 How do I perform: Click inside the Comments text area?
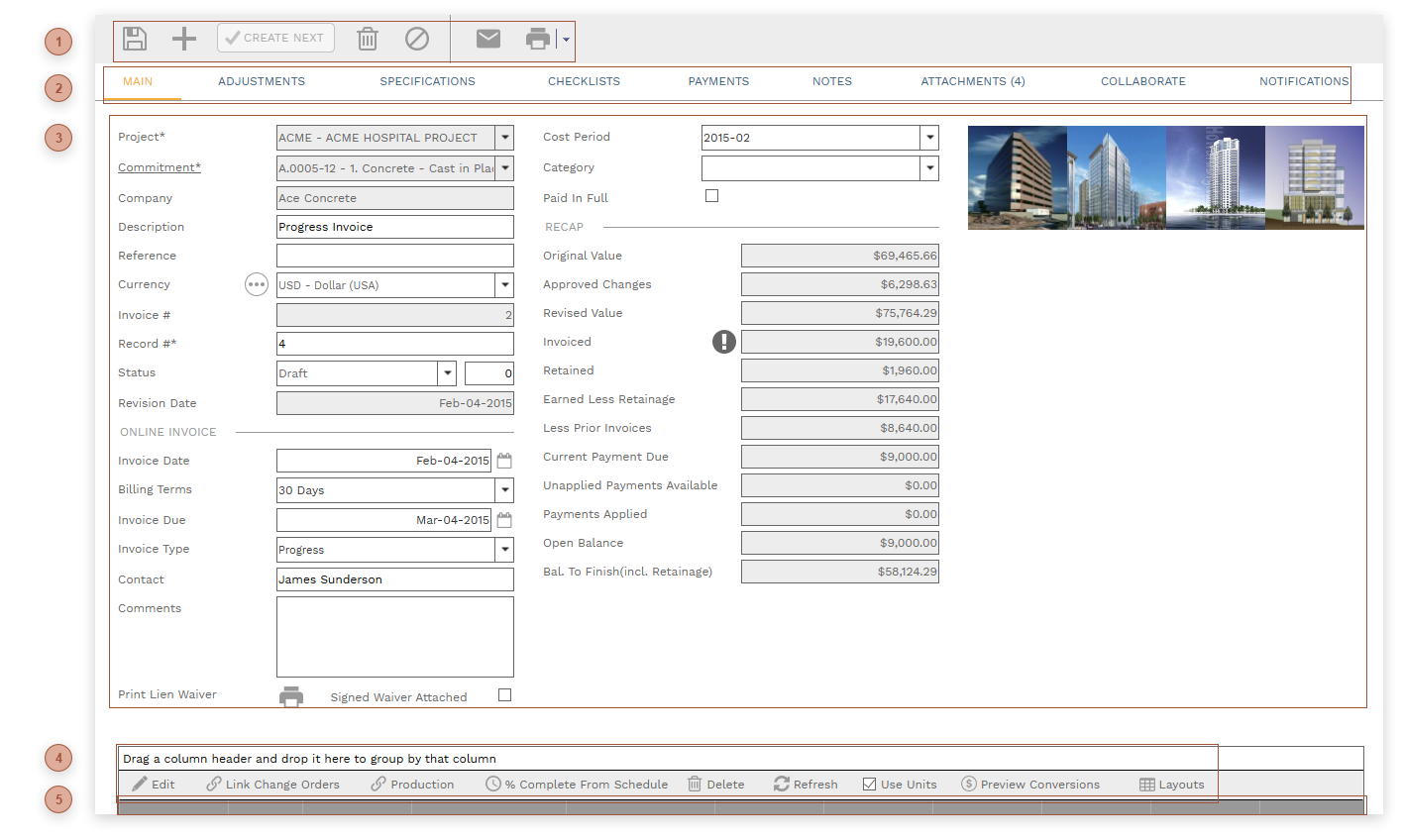394,636
